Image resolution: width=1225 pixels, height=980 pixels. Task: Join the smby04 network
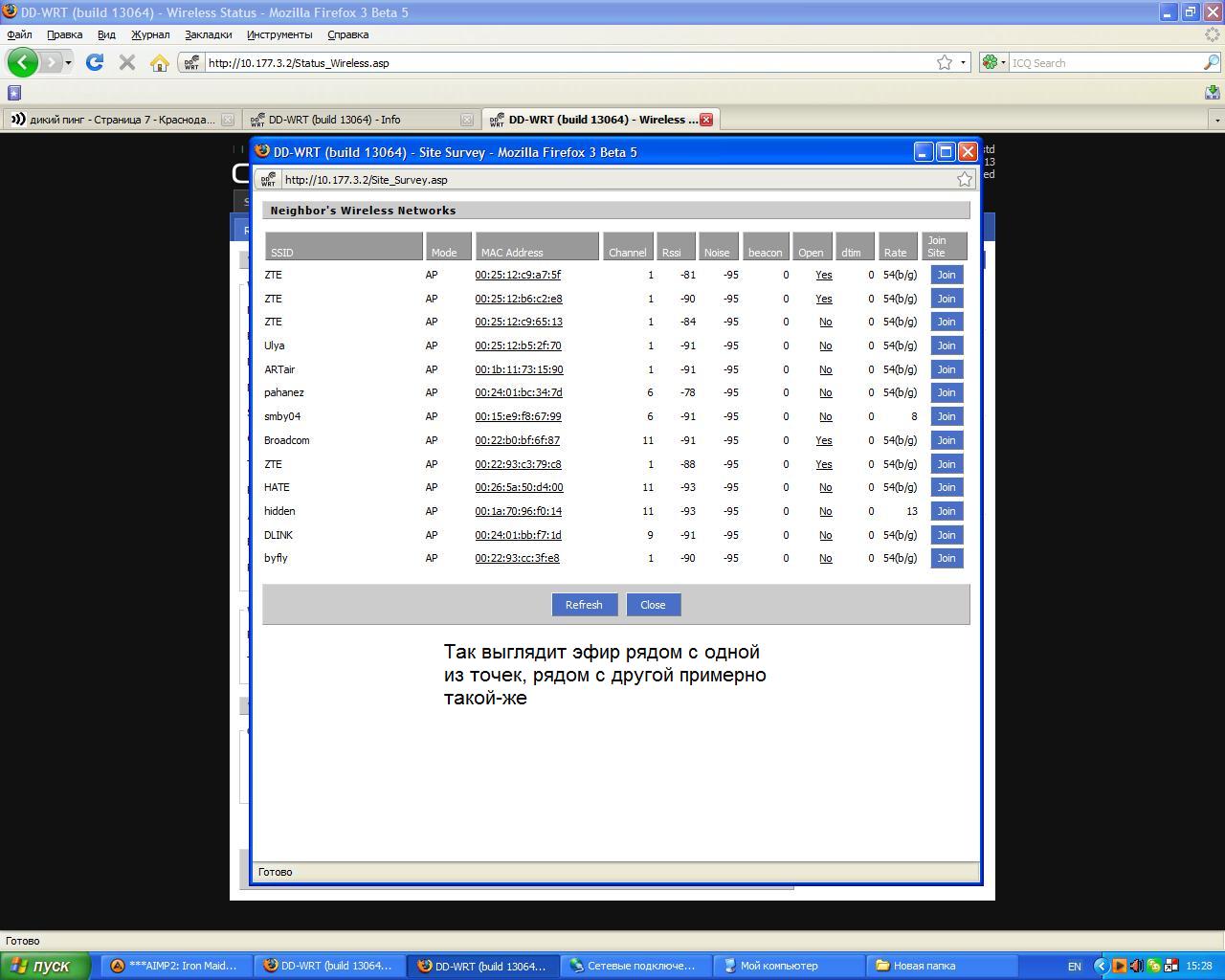point(947,416)
